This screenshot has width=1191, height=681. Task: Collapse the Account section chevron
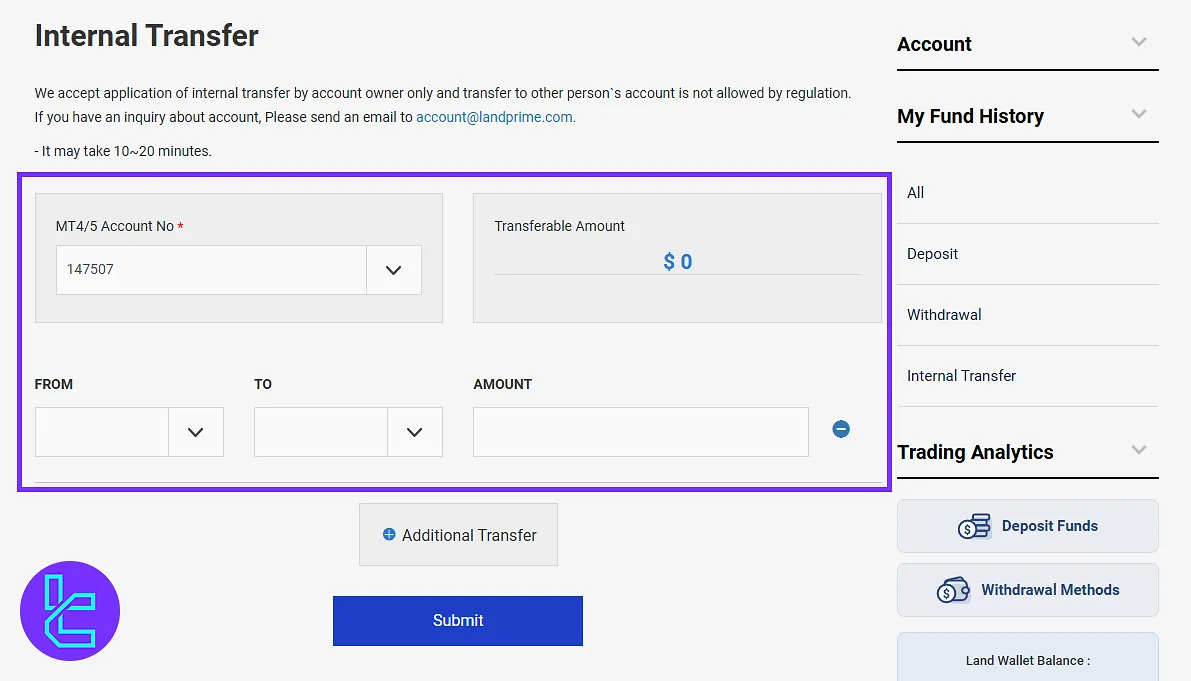tap(1138, 42)
